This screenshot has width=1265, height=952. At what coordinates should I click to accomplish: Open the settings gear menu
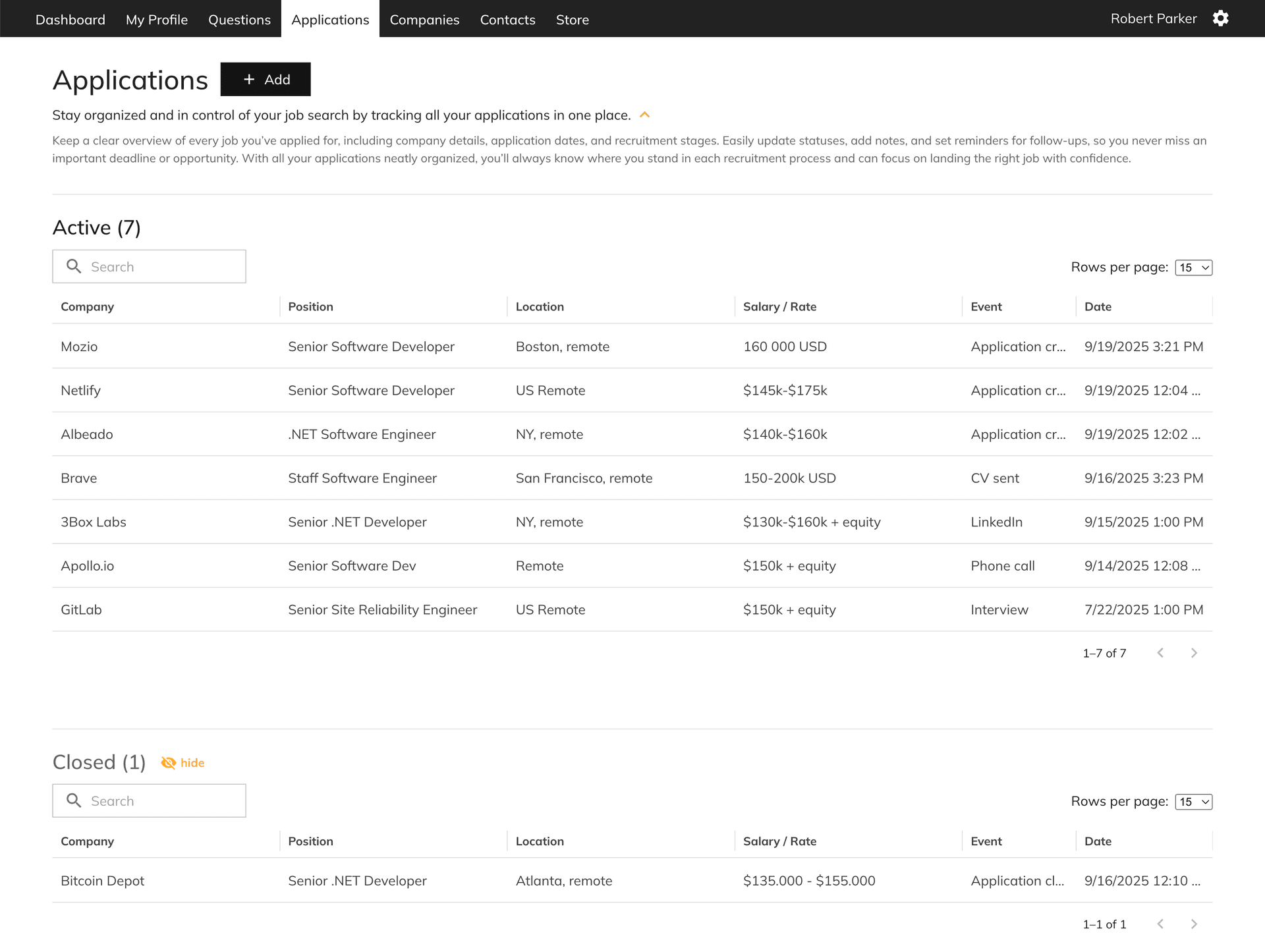[1220, 18]
